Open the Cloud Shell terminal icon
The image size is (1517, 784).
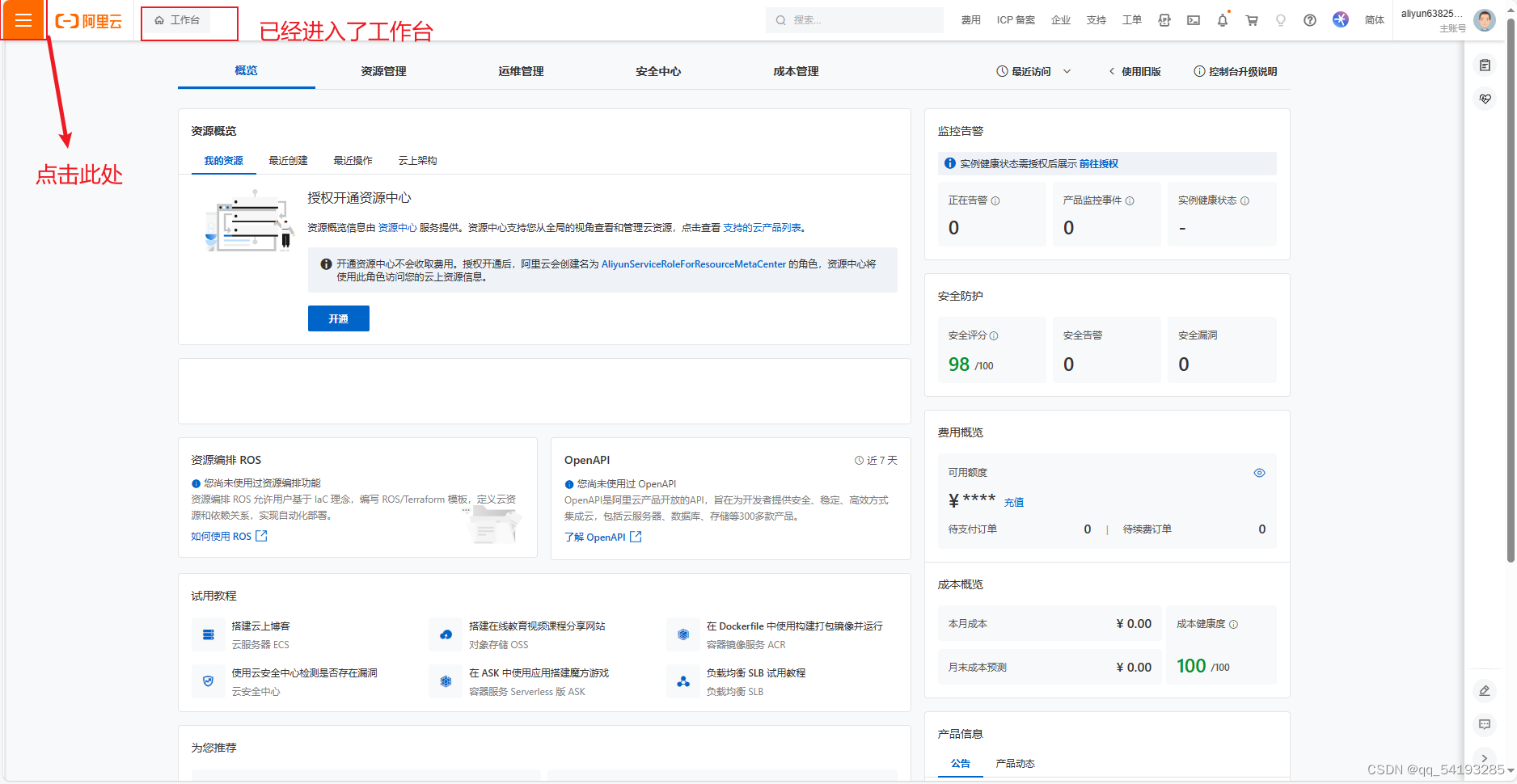coord(1194,20)
